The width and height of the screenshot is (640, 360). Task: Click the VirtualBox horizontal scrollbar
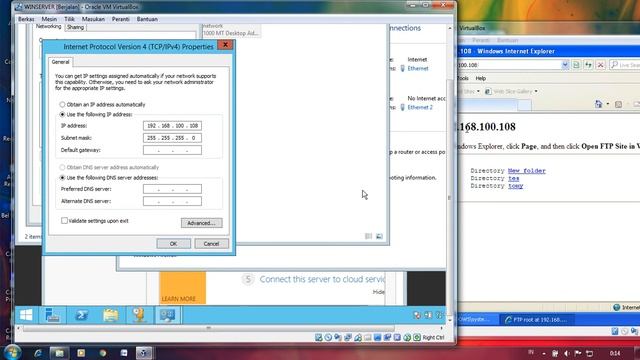(209, 328)
